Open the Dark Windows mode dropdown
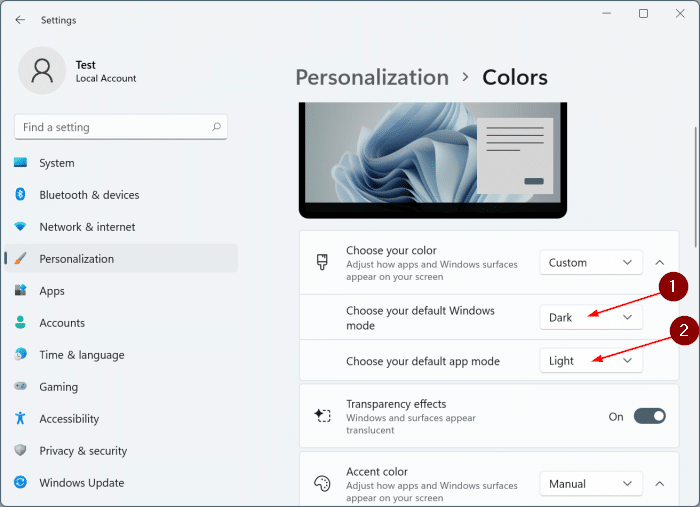The image size is (700, 507). coord(591,317)
